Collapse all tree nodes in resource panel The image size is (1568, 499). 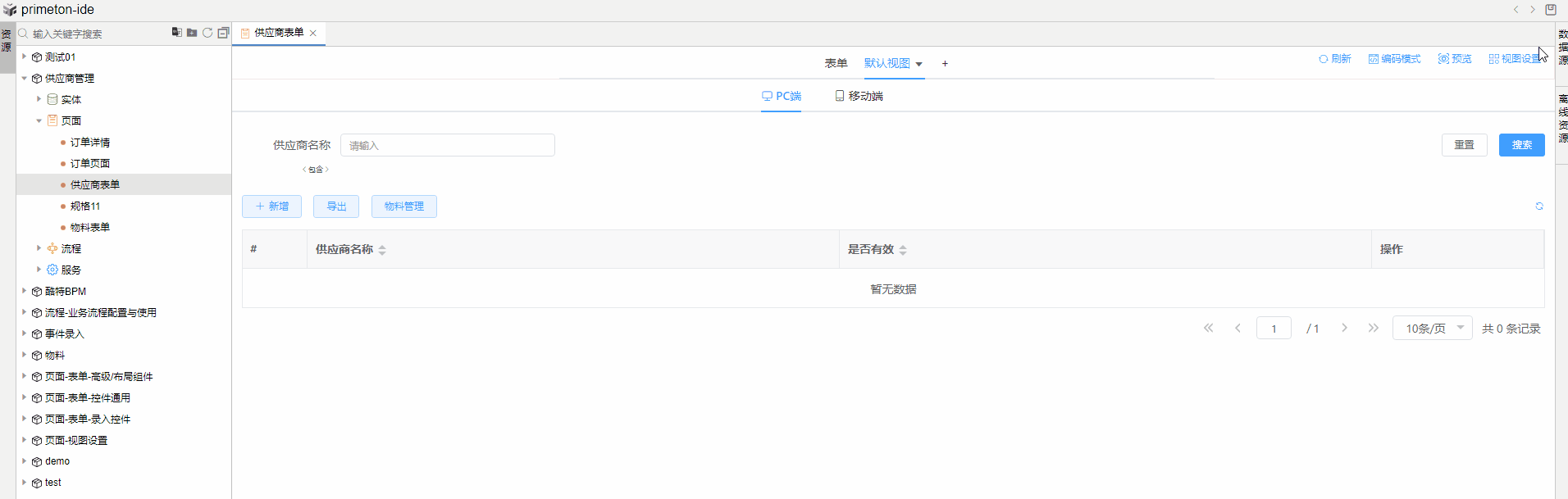pyautogui.click(x=223, y=33)
